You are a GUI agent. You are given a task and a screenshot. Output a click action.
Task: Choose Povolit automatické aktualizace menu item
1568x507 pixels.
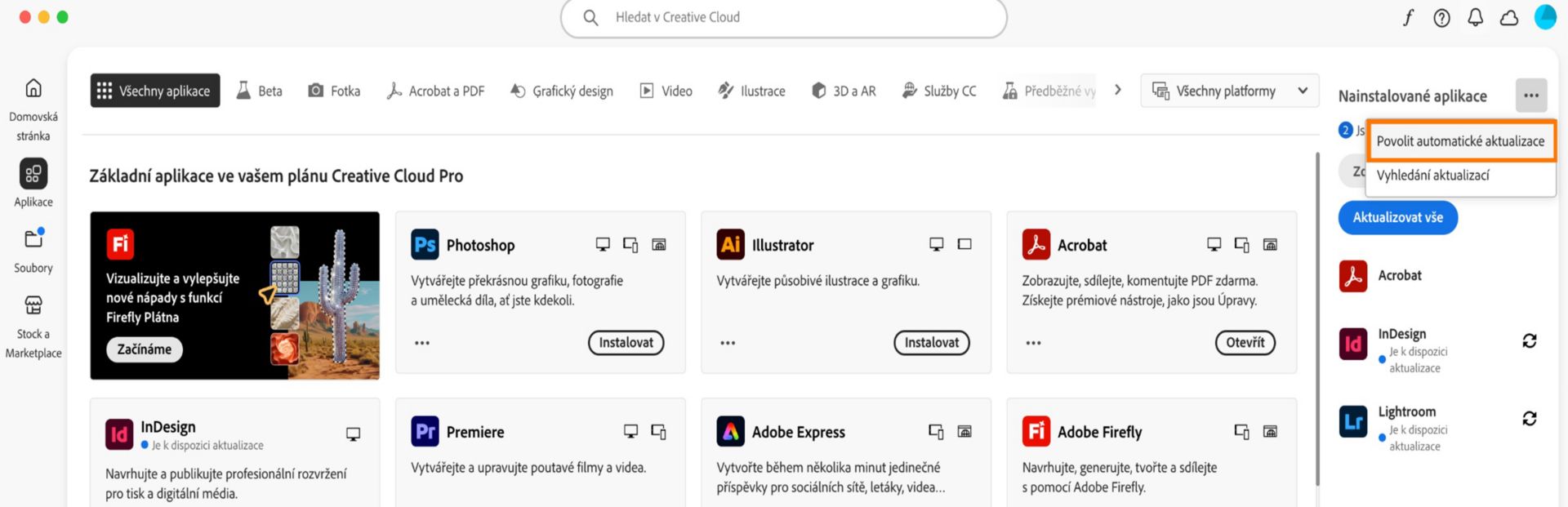(1460, 141)
